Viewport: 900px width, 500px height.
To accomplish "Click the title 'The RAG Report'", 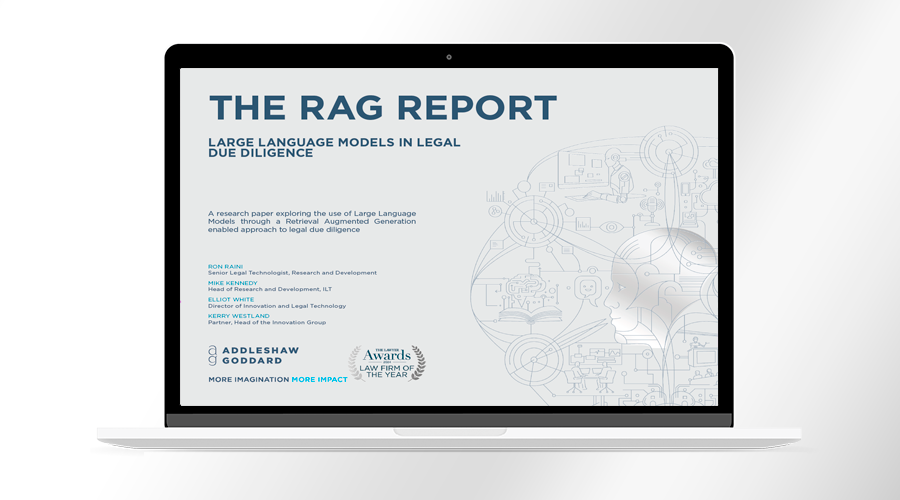I will pos(382,107).
